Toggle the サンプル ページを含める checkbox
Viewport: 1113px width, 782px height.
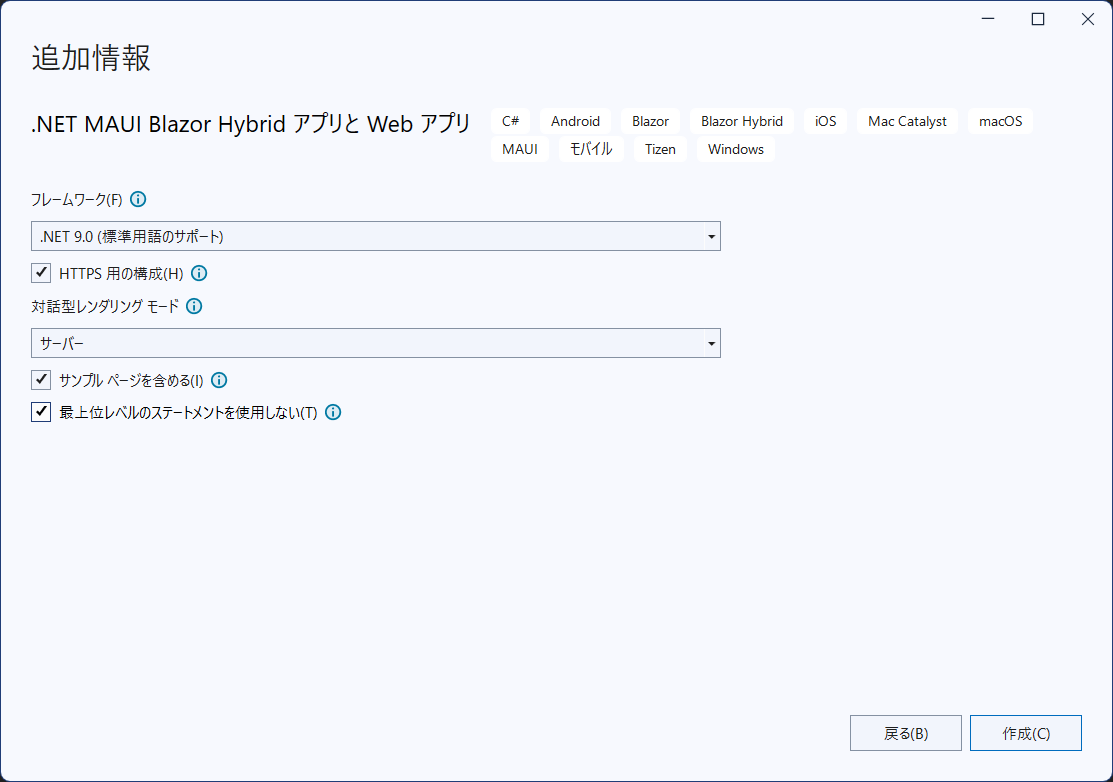(x=41, y=380)
